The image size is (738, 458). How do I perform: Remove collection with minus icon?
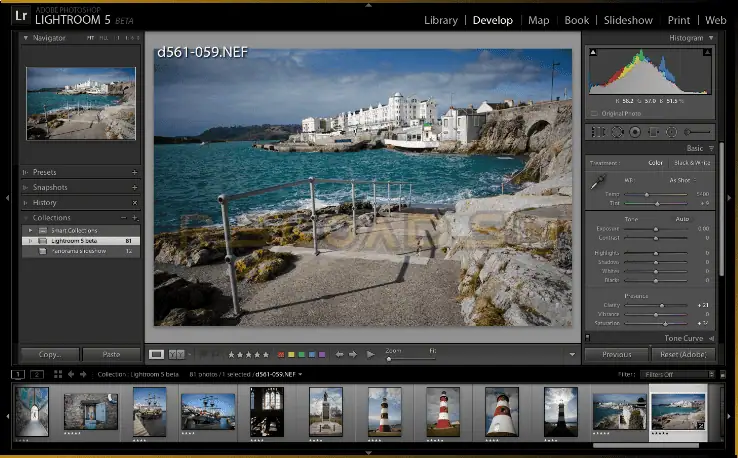[123, 217]
